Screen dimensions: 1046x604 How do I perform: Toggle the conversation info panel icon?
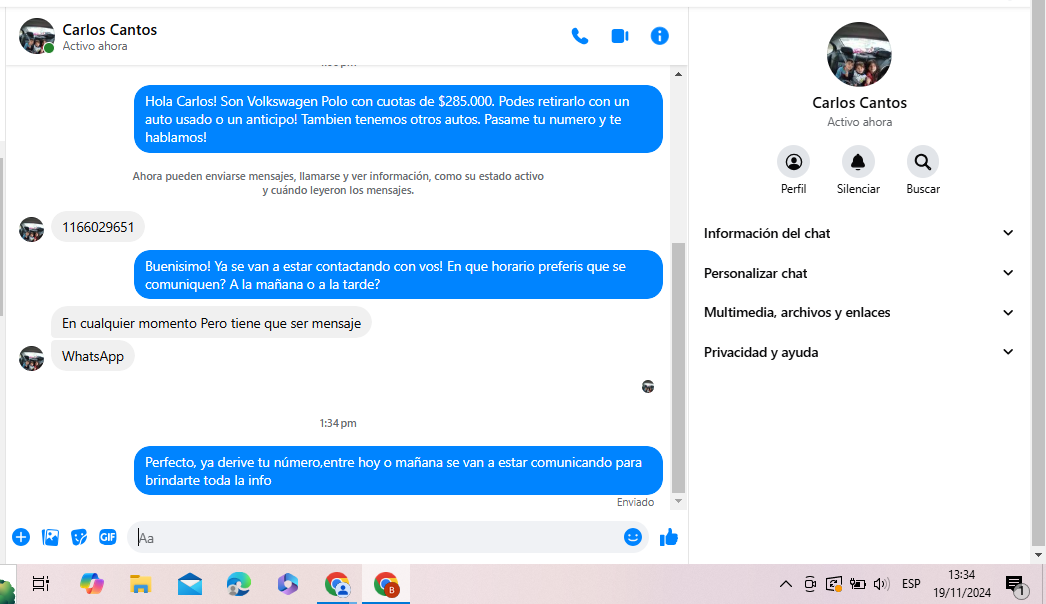tap(659, 36)
